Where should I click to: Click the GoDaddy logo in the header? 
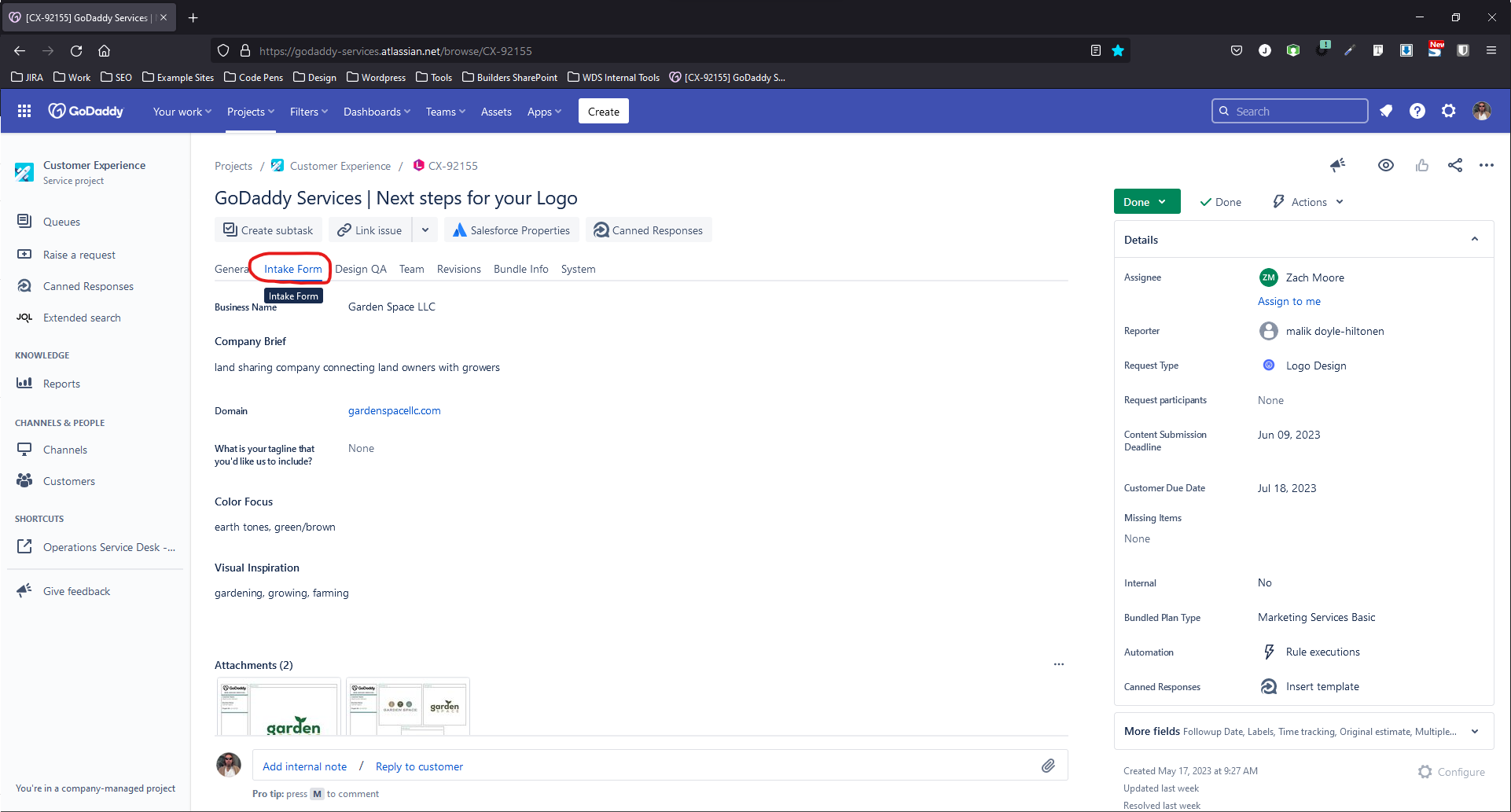tap(86, 112)
